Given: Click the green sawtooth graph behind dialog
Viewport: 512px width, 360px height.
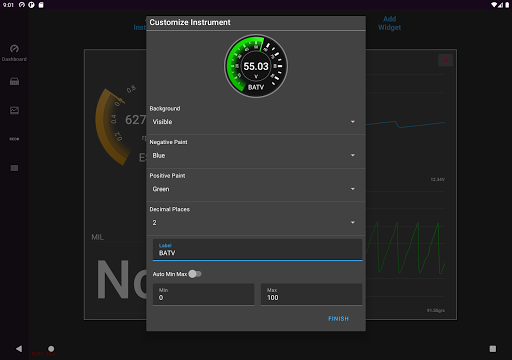Looking at the screenshot, I should pos(406,248).
